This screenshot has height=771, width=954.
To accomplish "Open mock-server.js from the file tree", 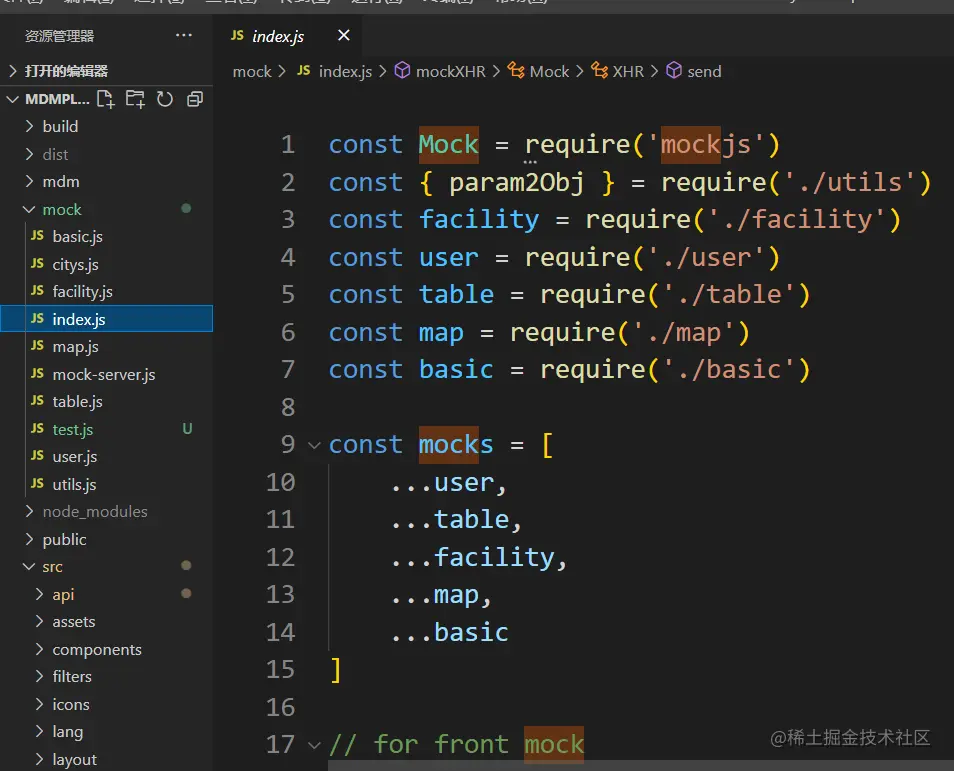I will [x=103, y=374].
